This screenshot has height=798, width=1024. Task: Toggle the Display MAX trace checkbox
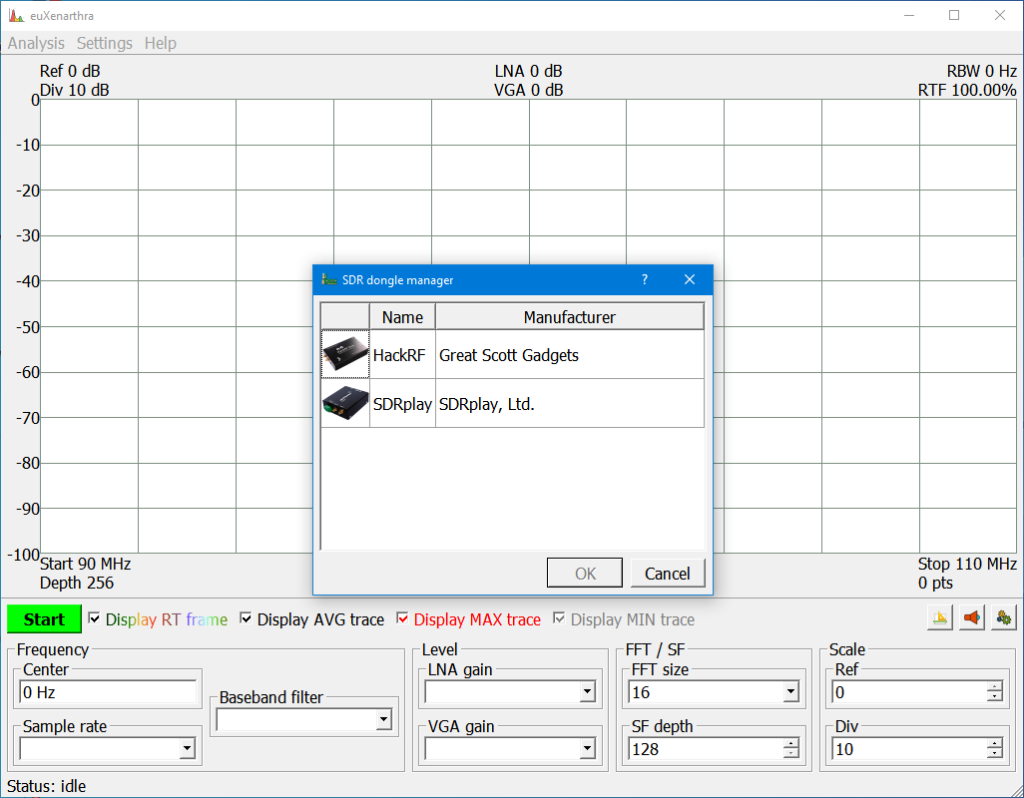tap(402, 618)
